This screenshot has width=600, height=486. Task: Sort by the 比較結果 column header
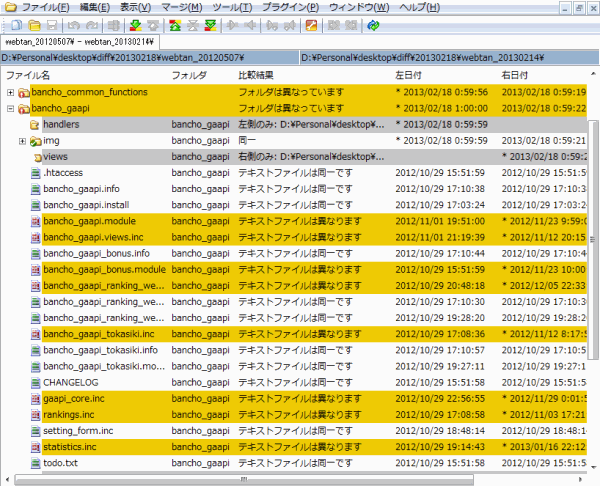[256, 75]
